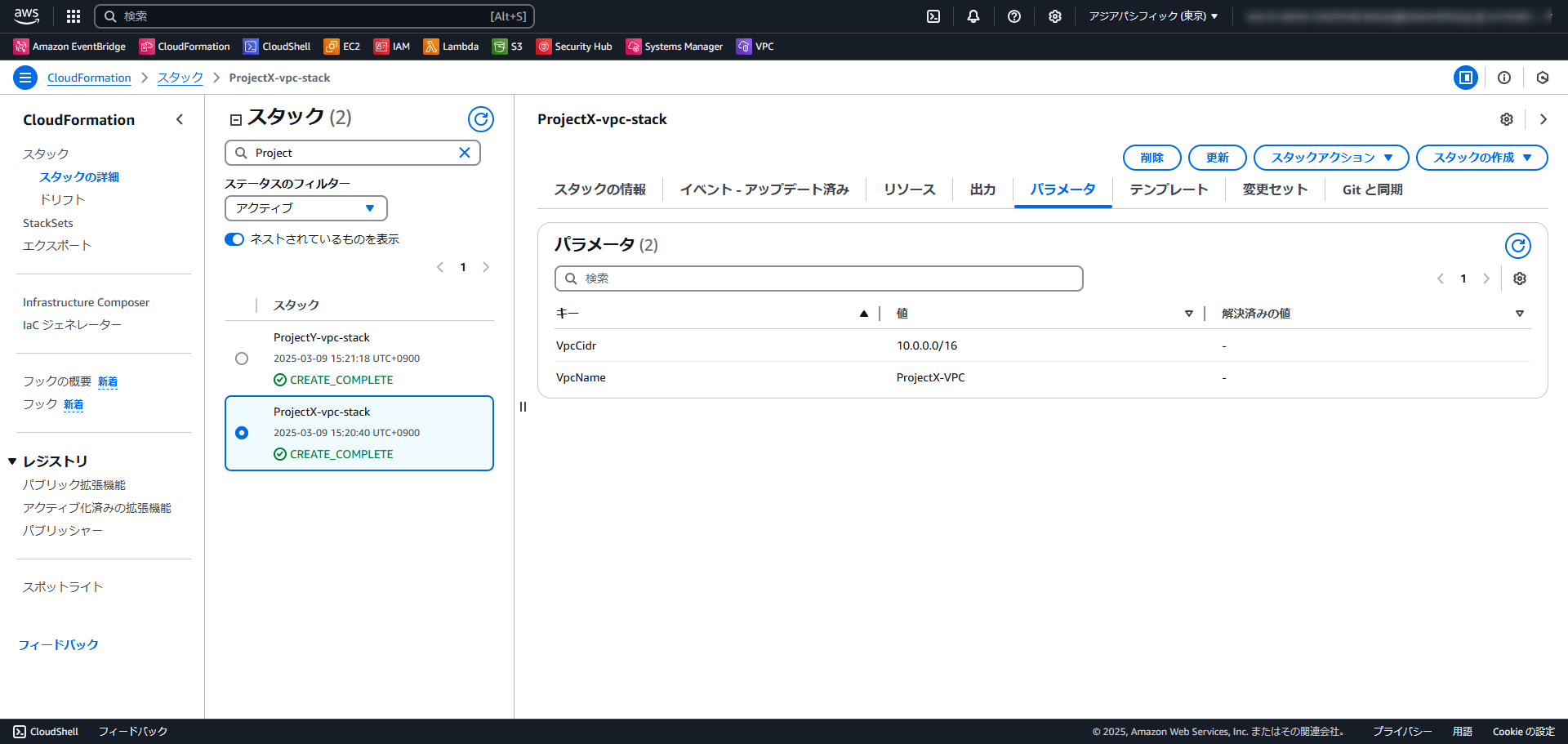Open parameters table preferences gear
Image resolution: width=1568 pixels, height=744 pixels.
[1520, 278]
